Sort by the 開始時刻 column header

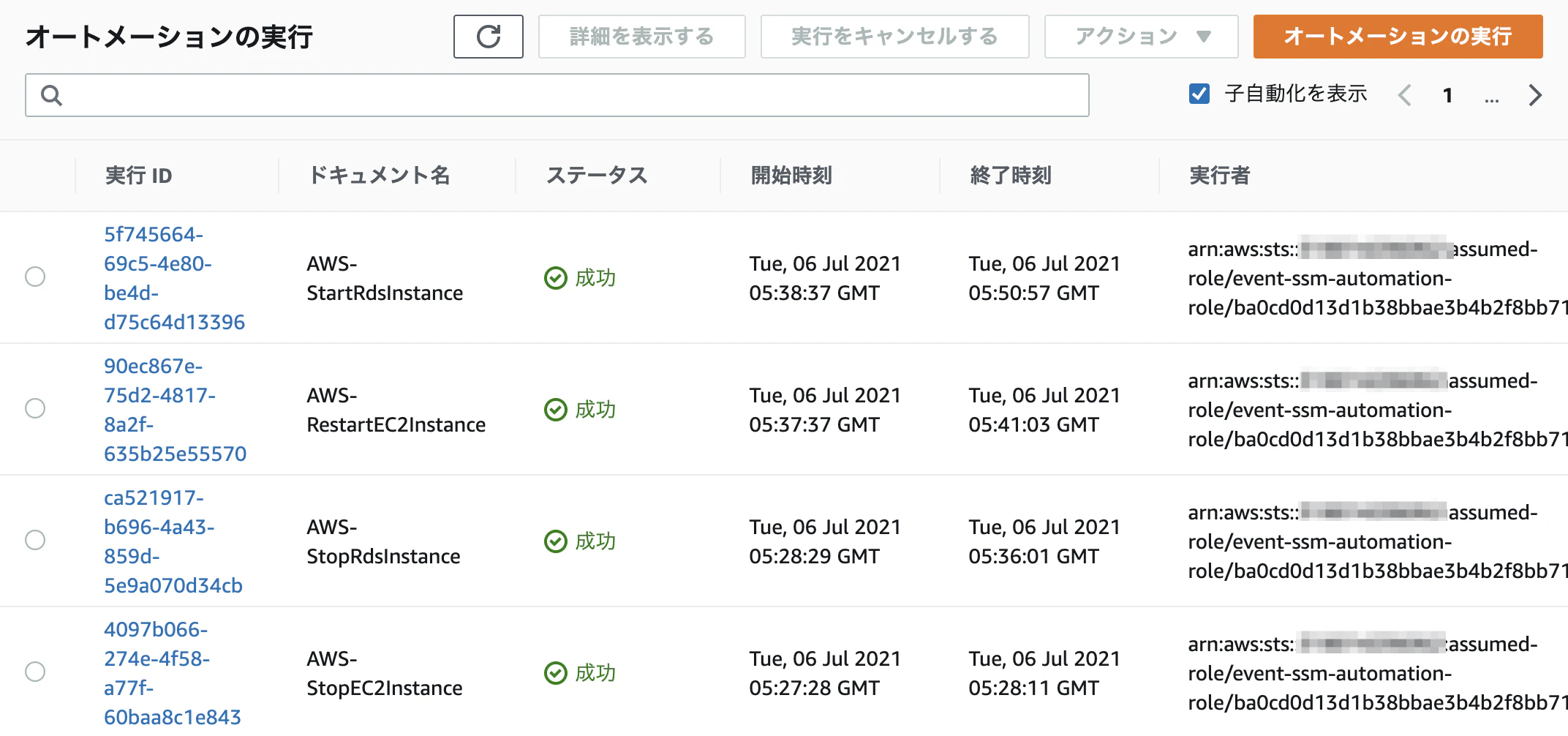(x=791, y=176)
